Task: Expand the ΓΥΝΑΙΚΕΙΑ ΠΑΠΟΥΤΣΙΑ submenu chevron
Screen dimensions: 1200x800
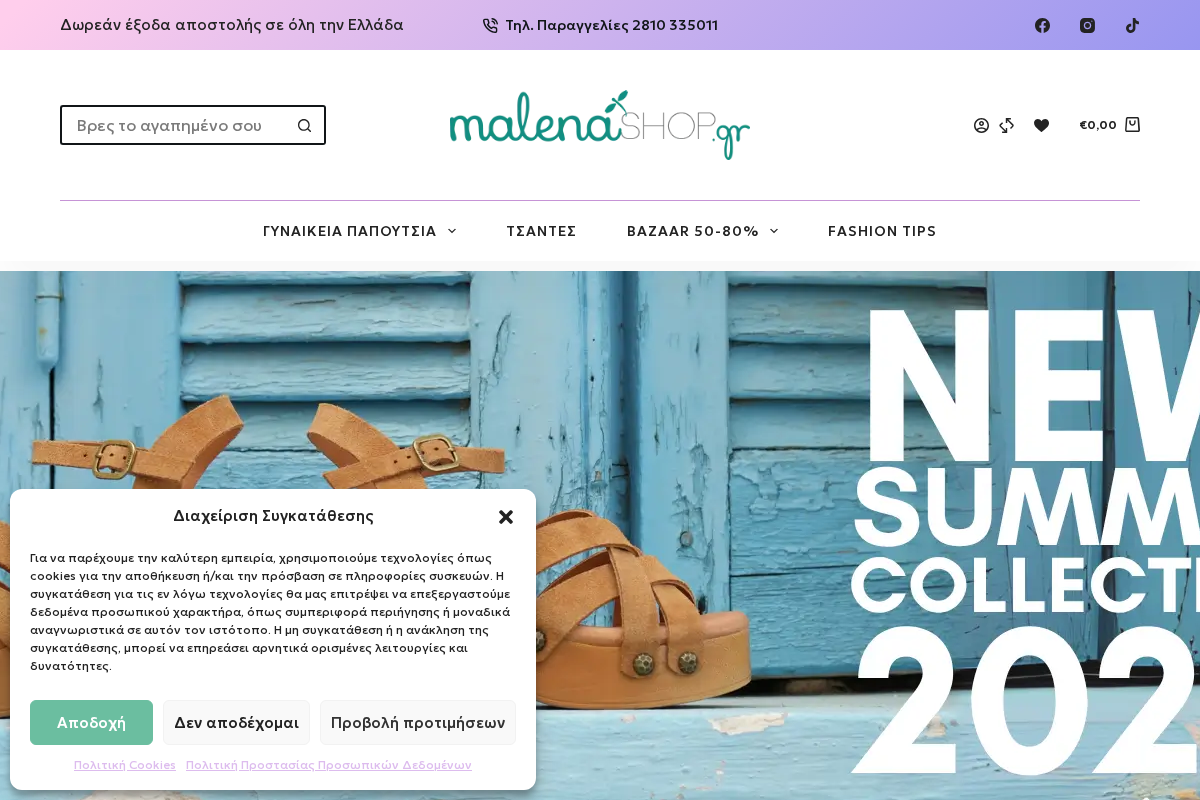Action: coord(452,231)
